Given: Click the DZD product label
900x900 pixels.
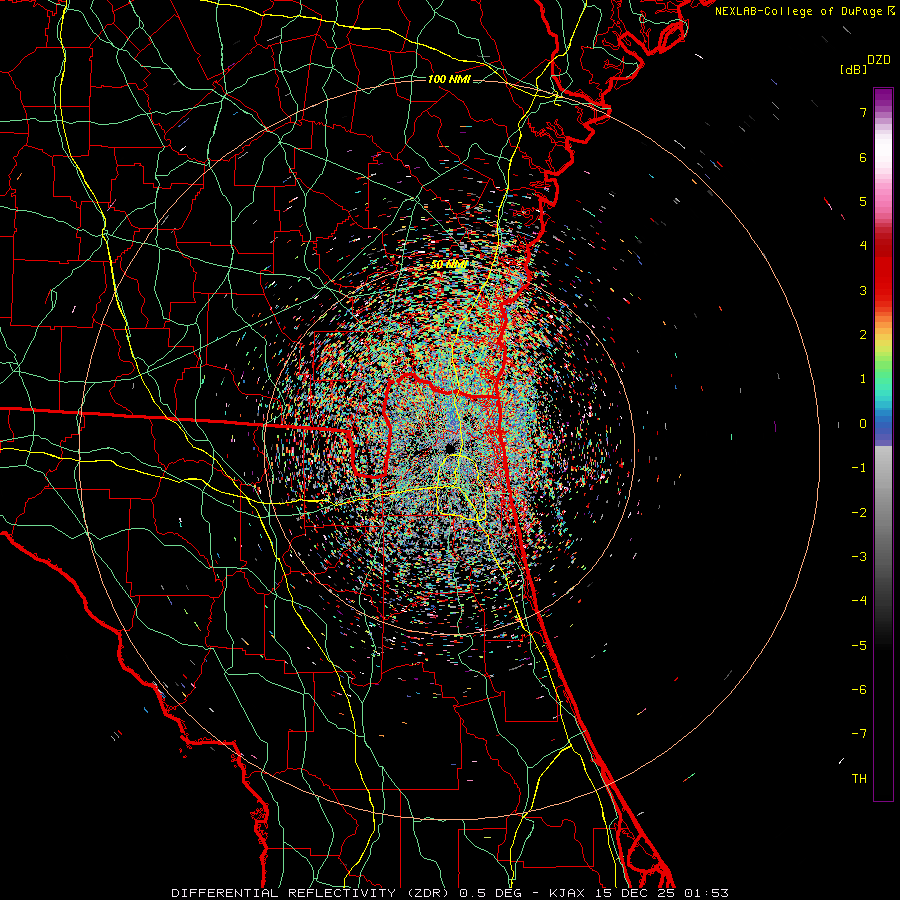Looking at the screenshot, I should click(x=879, y=60).
